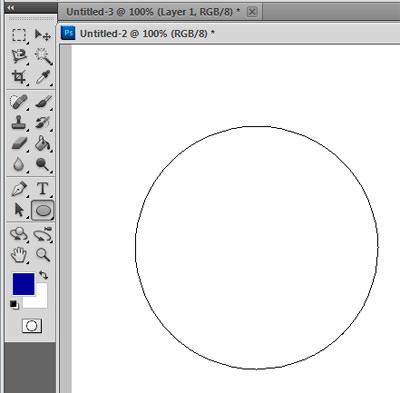Activate the Eraser tool
The height and width of the screenshot is (393, 400).
[x=19, y=144]
